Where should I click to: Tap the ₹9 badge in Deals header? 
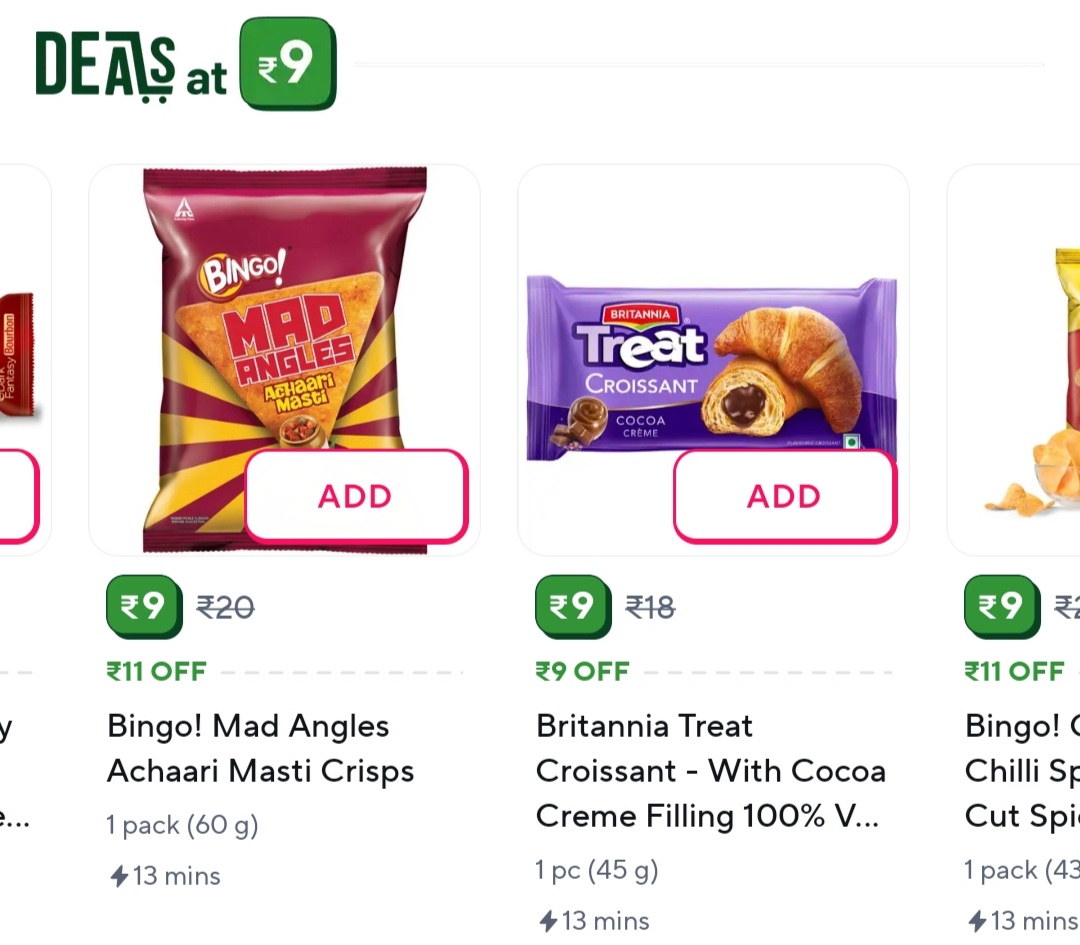click(x=288, y=64)
